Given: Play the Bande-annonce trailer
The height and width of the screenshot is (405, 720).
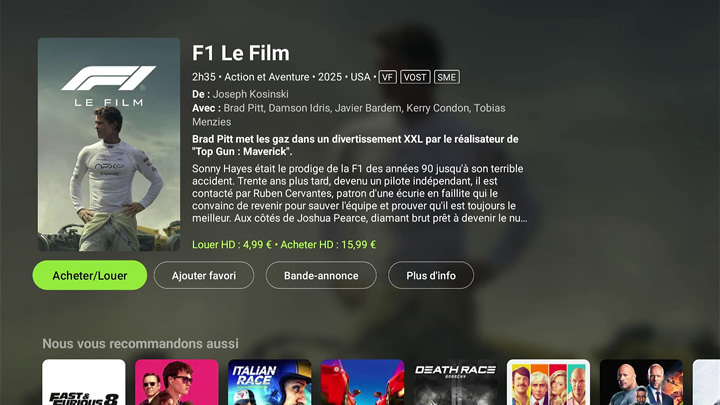Looking at the screenshot, I should pos(321,275).
